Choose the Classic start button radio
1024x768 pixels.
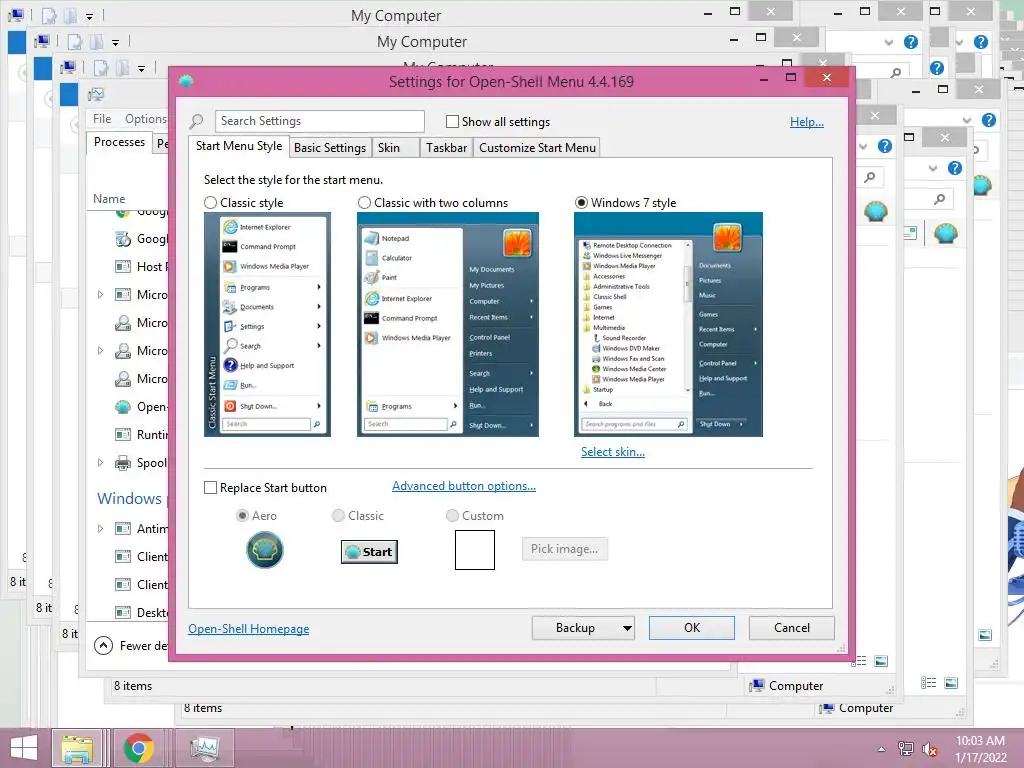tap(338, 516)
